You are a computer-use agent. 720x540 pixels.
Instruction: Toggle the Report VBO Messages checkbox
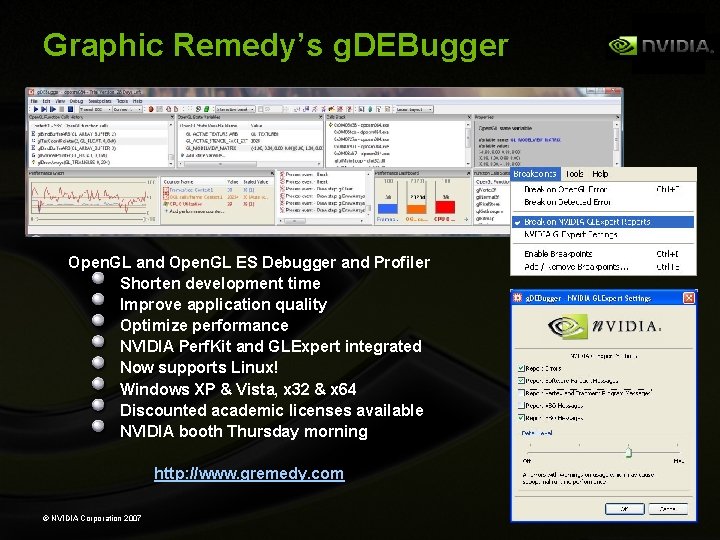(x=521, y=405)
